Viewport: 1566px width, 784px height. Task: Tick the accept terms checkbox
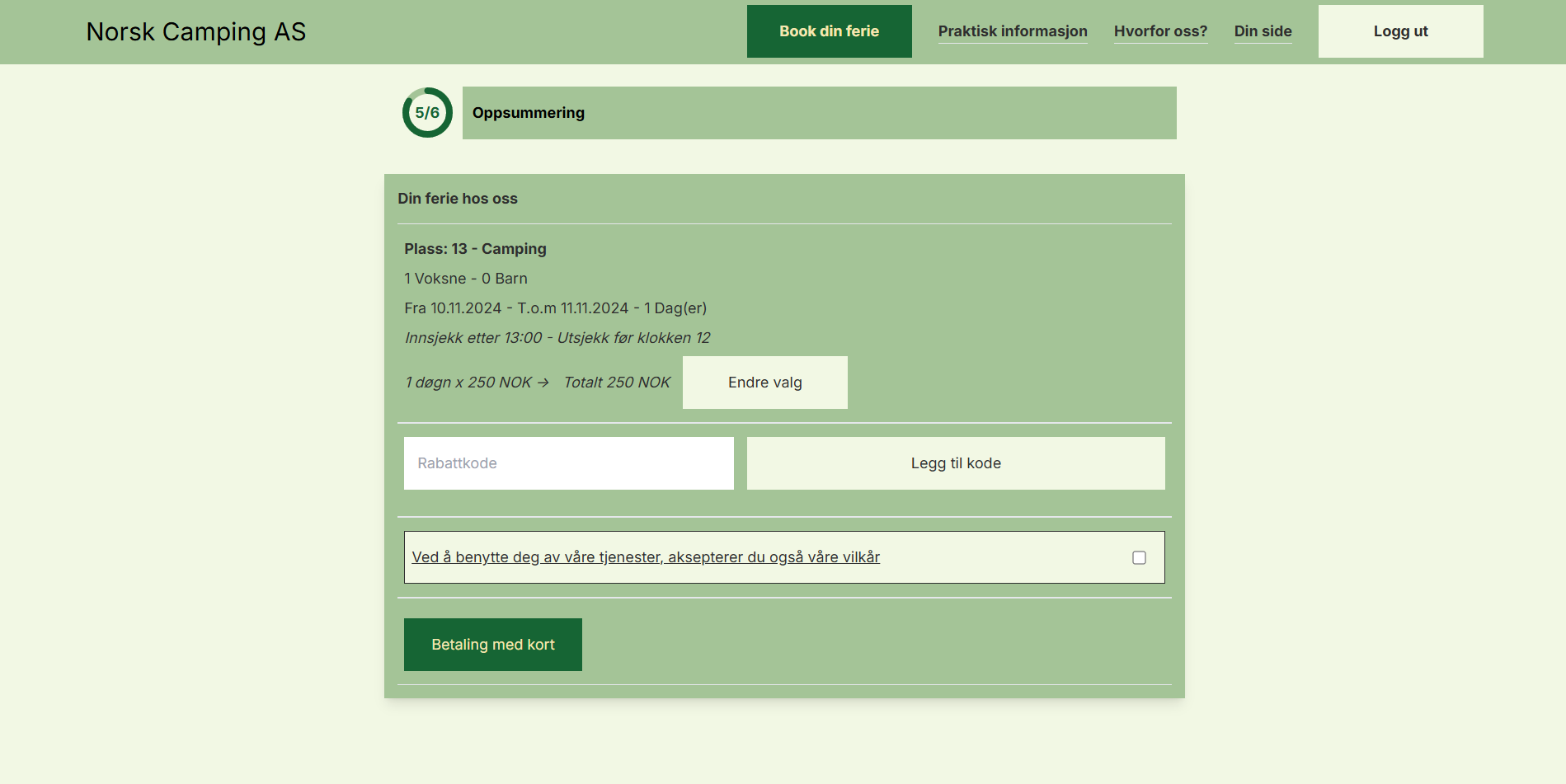pyautogui.click(x=1139, y=558)
